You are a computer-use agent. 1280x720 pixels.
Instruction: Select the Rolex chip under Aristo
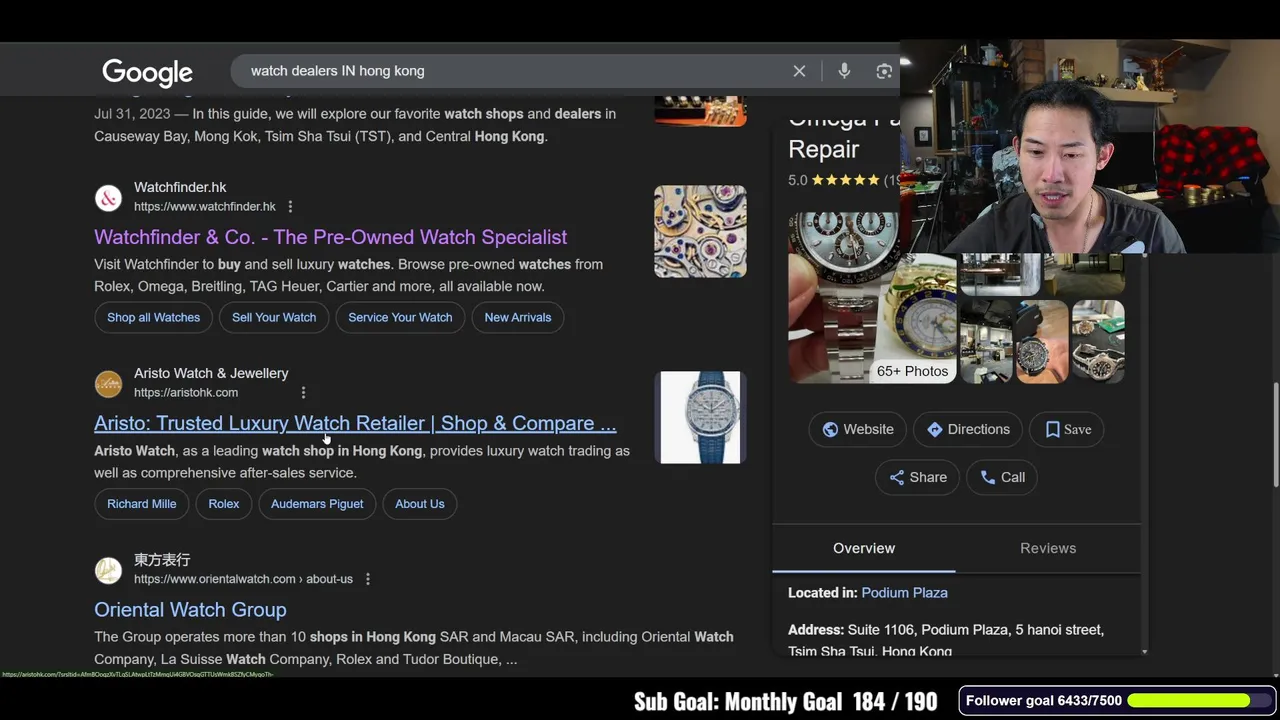[224, 504]
